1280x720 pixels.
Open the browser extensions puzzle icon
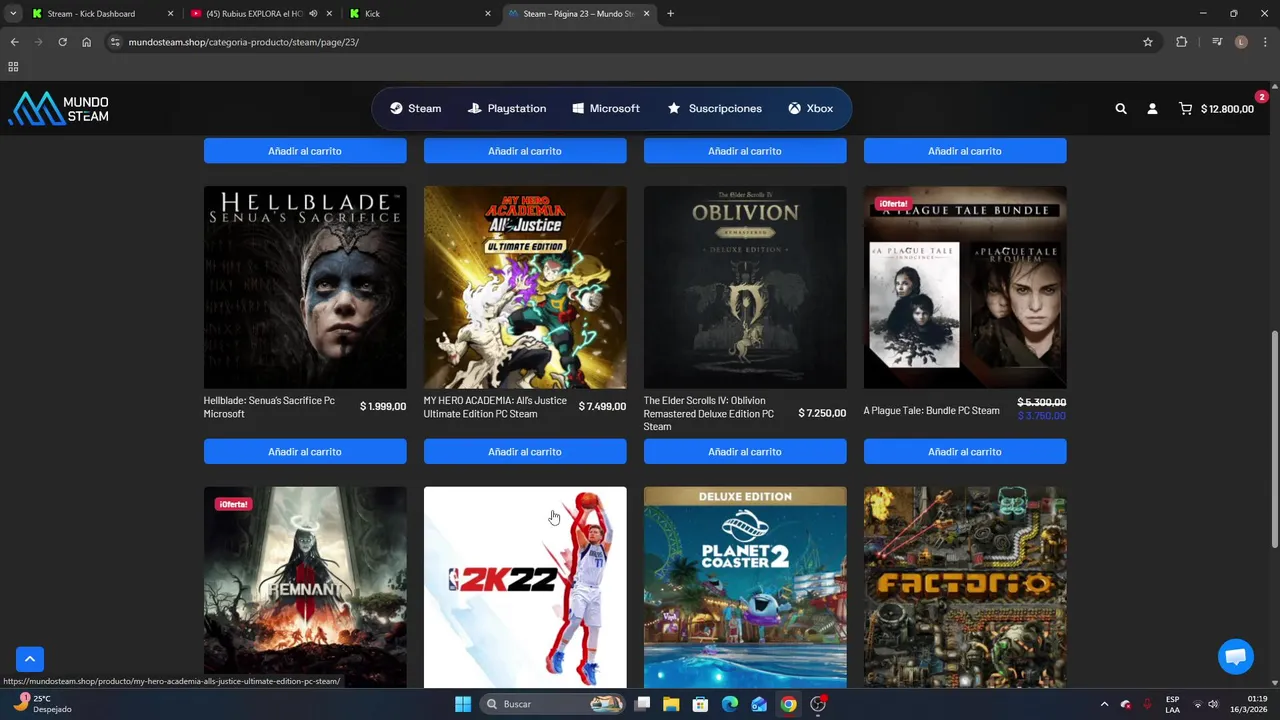coord(1181,42)
